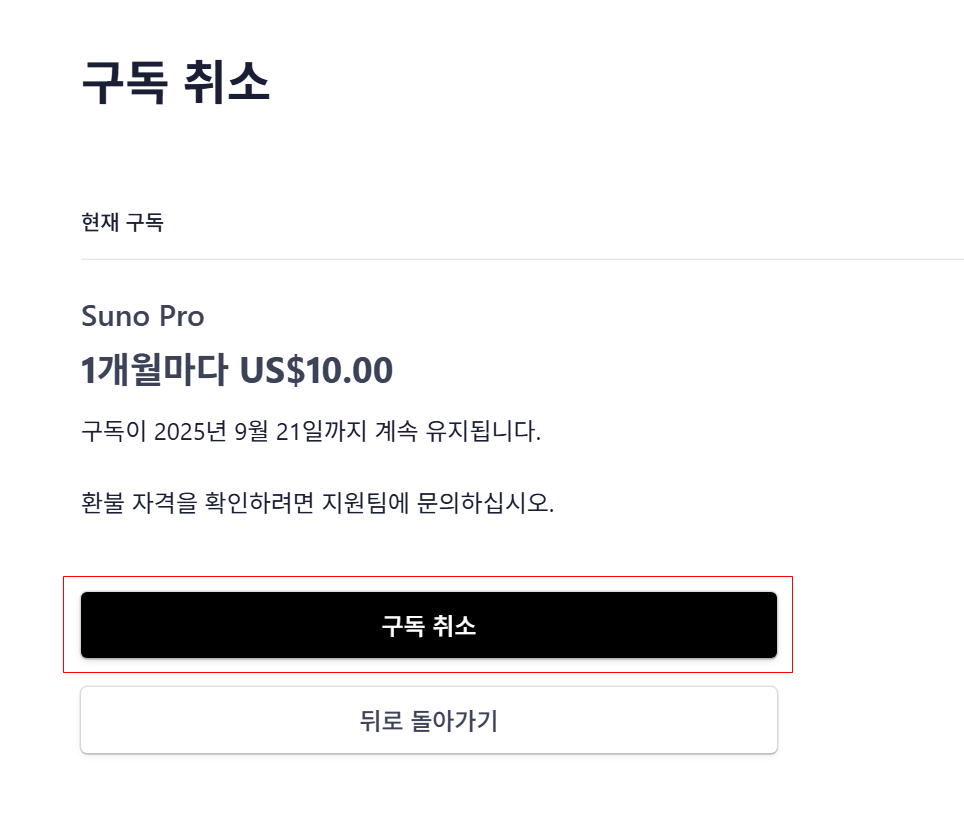Click the 유지됩니다 text in the subscription notice
The height and width of the screenshot is (815, 964).
[x=483, y=431]
